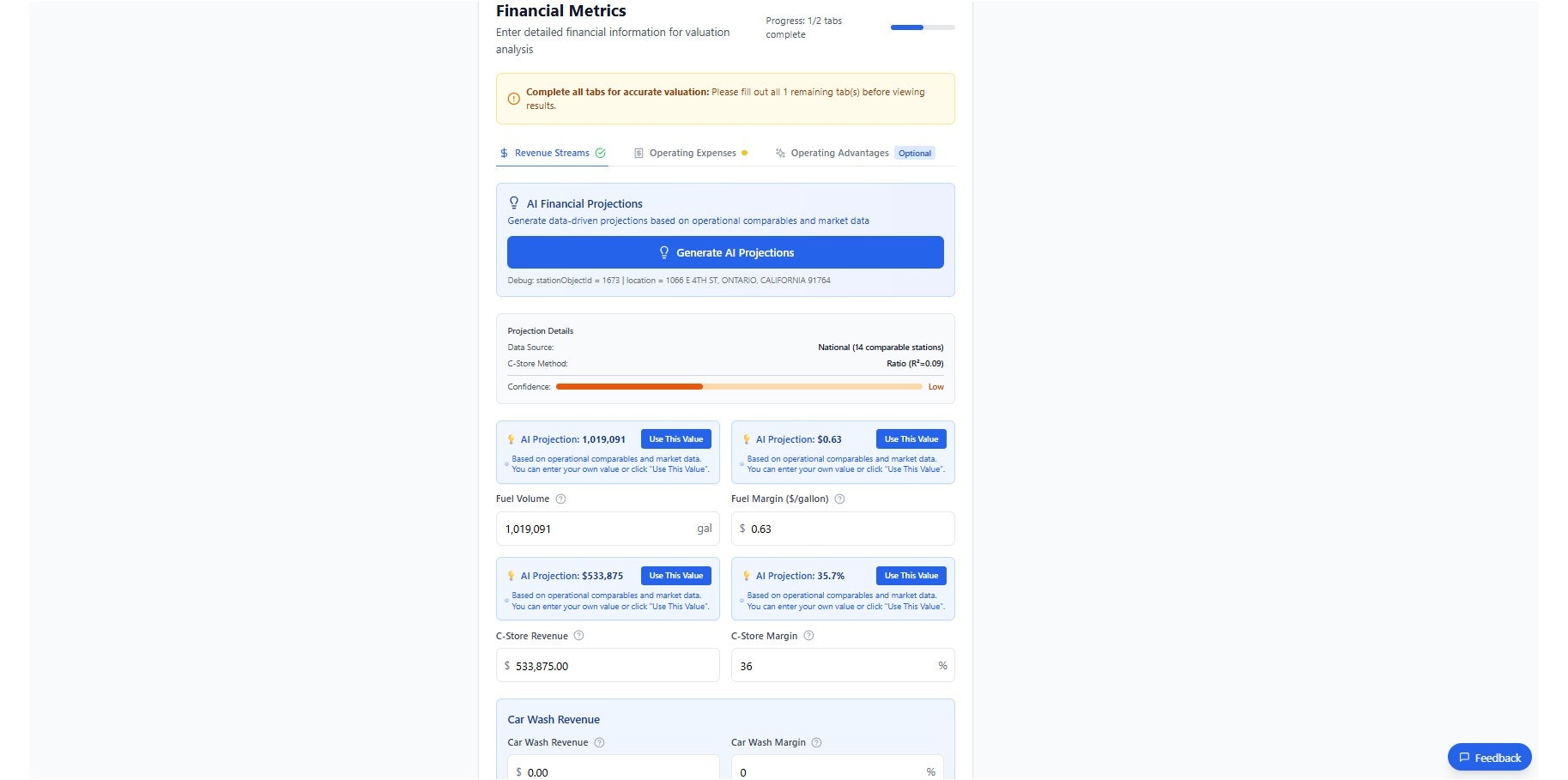Select the Revenue Streams tab
Viewport: 1568px width, 780px height.
(x=551, y=152)
